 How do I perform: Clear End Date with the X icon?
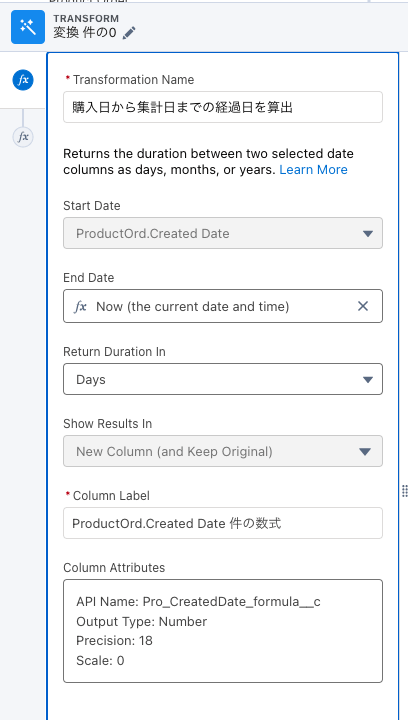point(363,306)
